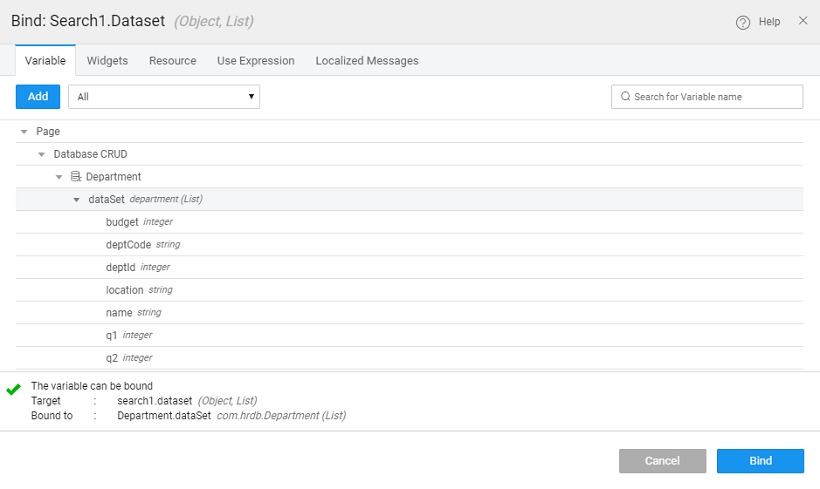Click the Help question mark icon

tap(743, 22)
